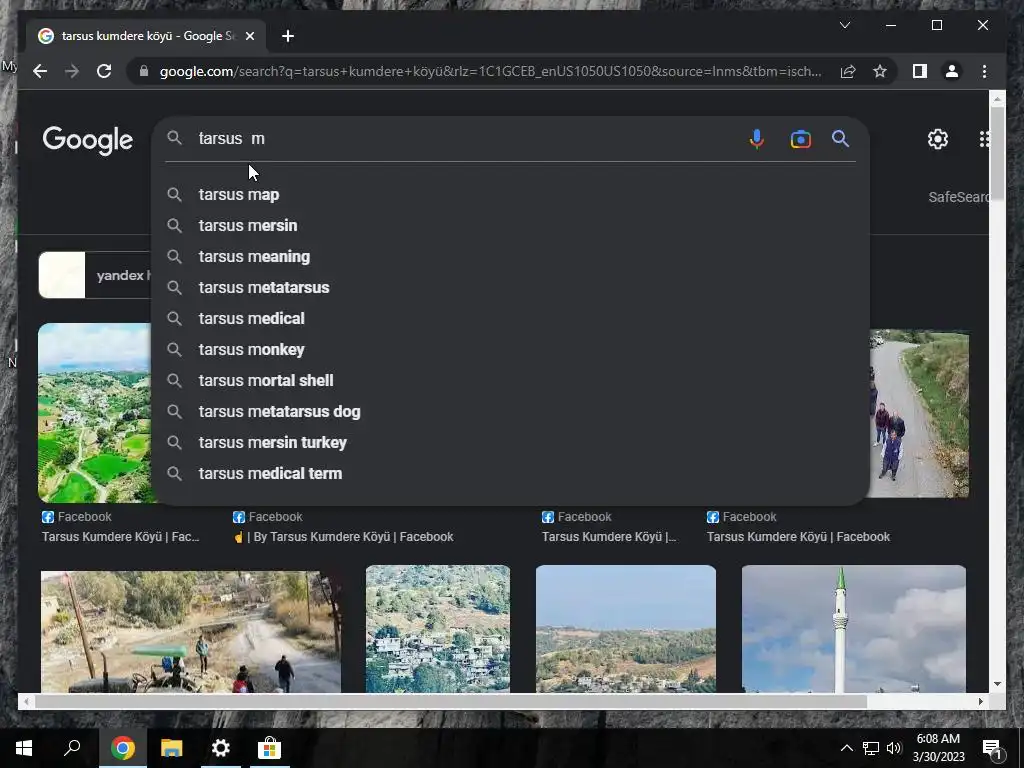The height and width of the screenshot is (768, 1024).
Task: Choose suggestion 'tarsus mersin'
Action: (x=248, y=225)
